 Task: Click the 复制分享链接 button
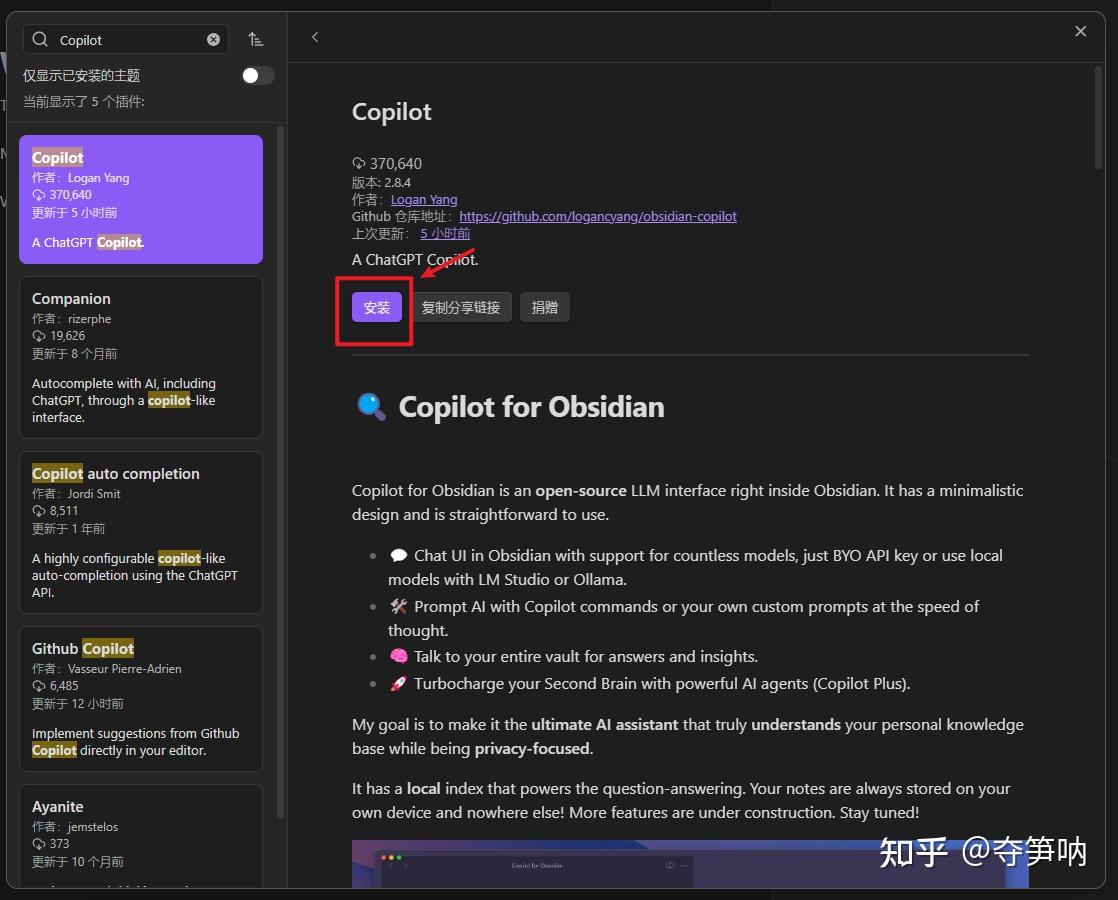click(462, 307)
